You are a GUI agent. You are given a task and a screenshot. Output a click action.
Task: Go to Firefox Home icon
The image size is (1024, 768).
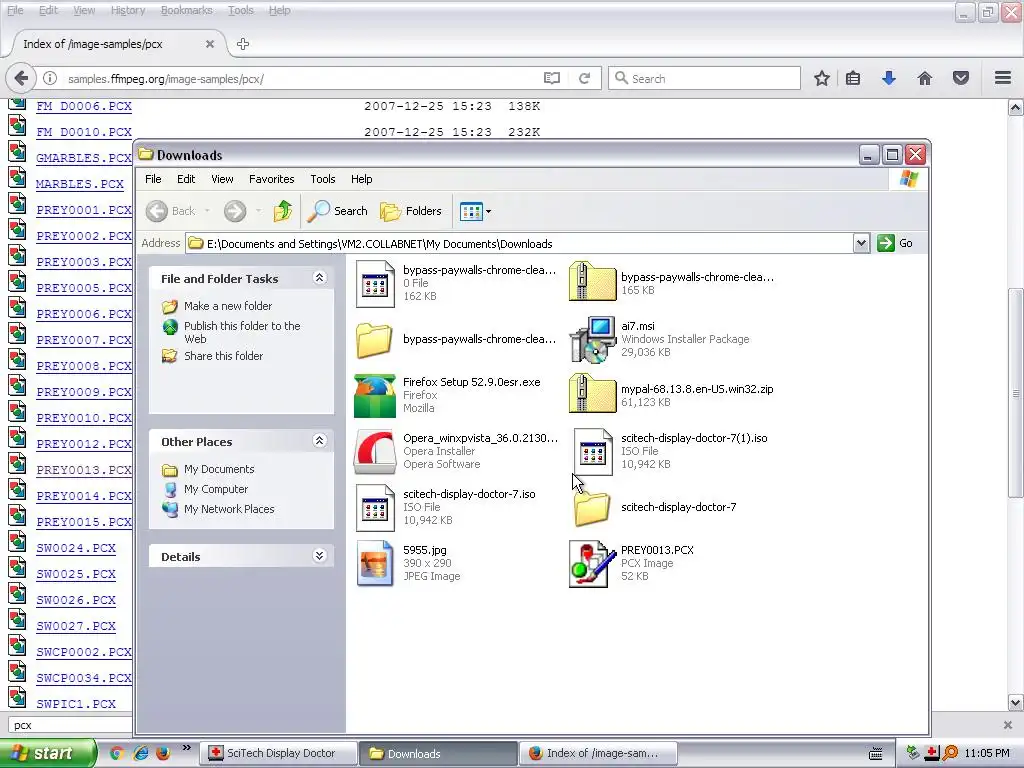pos(925,78)
